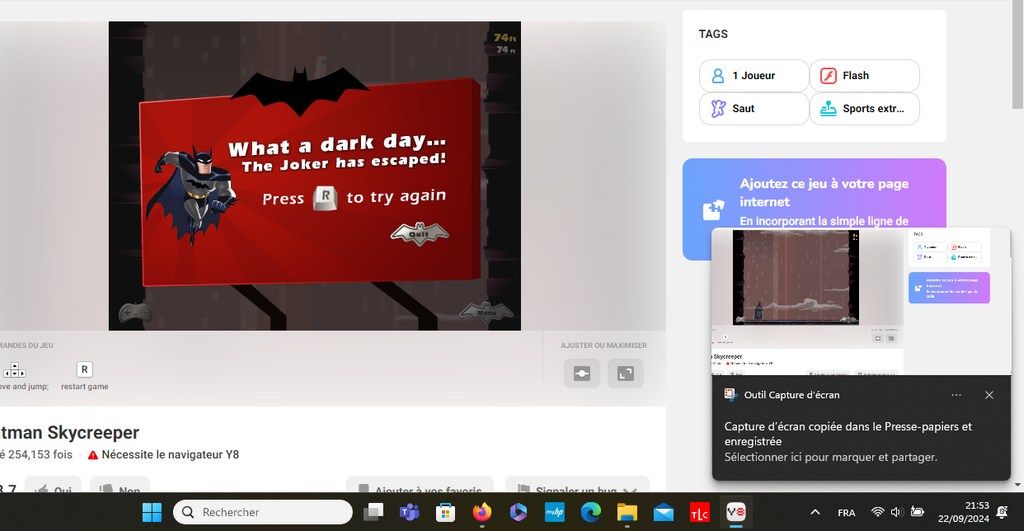Click the gamepad icon in the game

pos(135,313)
